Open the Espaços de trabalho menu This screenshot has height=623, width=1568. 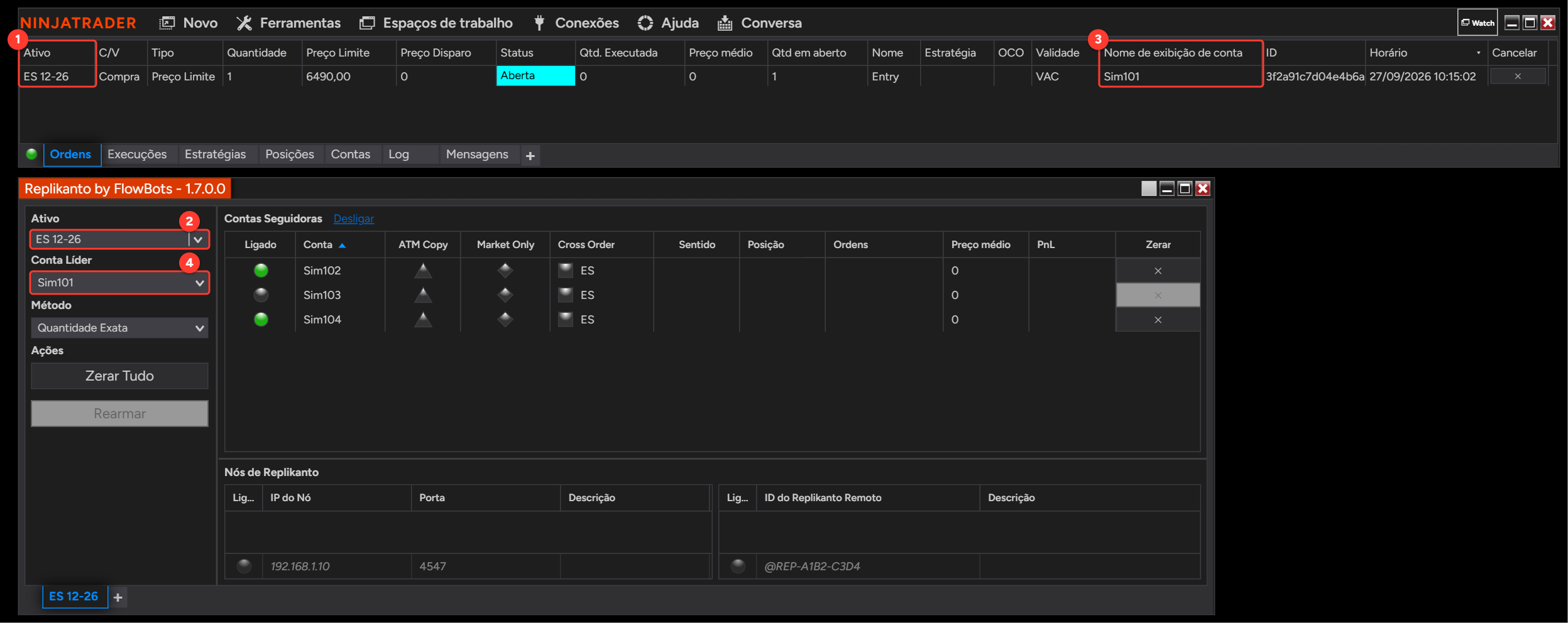point(436,23)
